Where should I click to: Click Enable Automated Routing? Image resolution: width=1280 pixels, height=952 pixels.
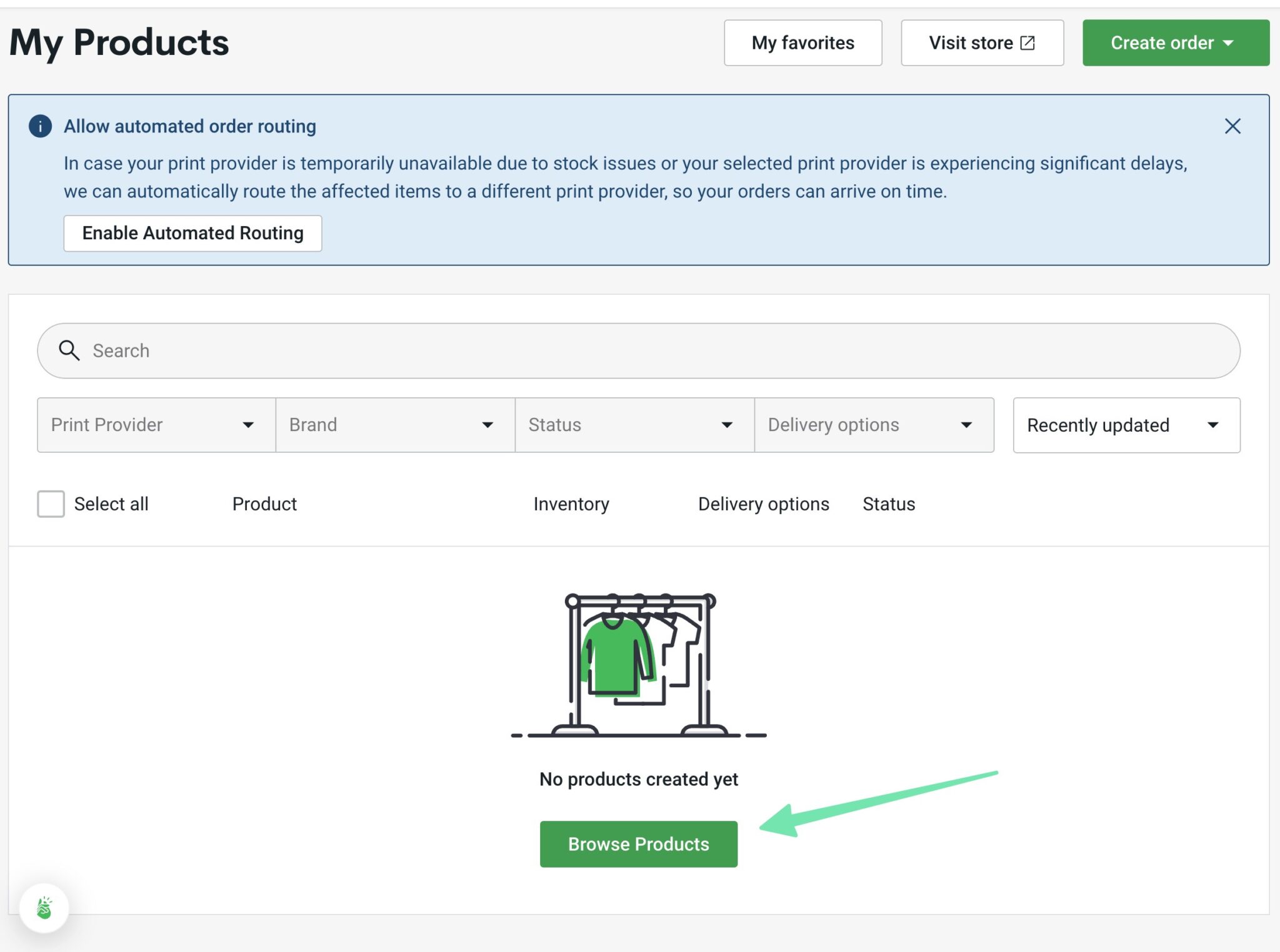(192, 232)
